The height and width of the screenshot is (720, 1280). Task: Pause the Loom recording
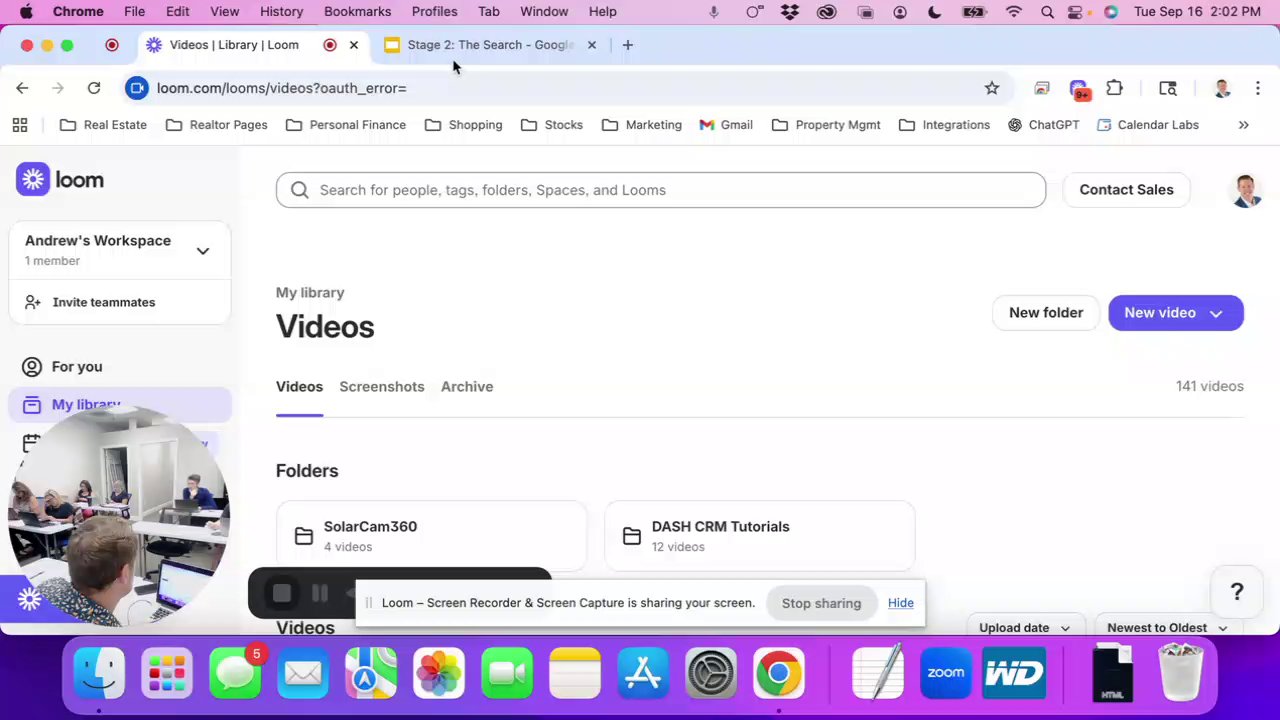(x=320, y=594)
